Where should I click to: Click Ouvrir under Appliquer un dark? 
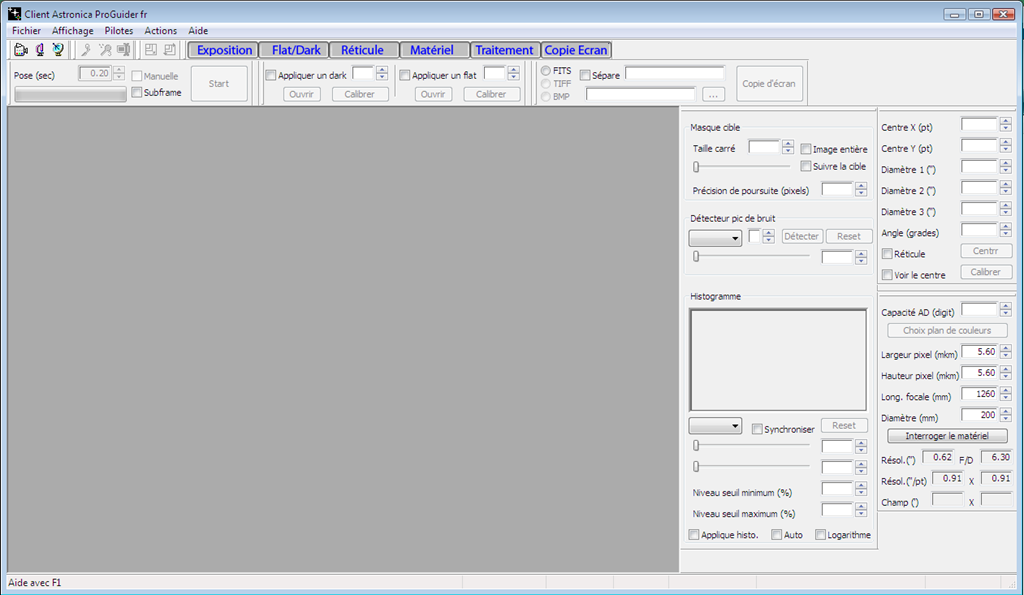(302, 94)
